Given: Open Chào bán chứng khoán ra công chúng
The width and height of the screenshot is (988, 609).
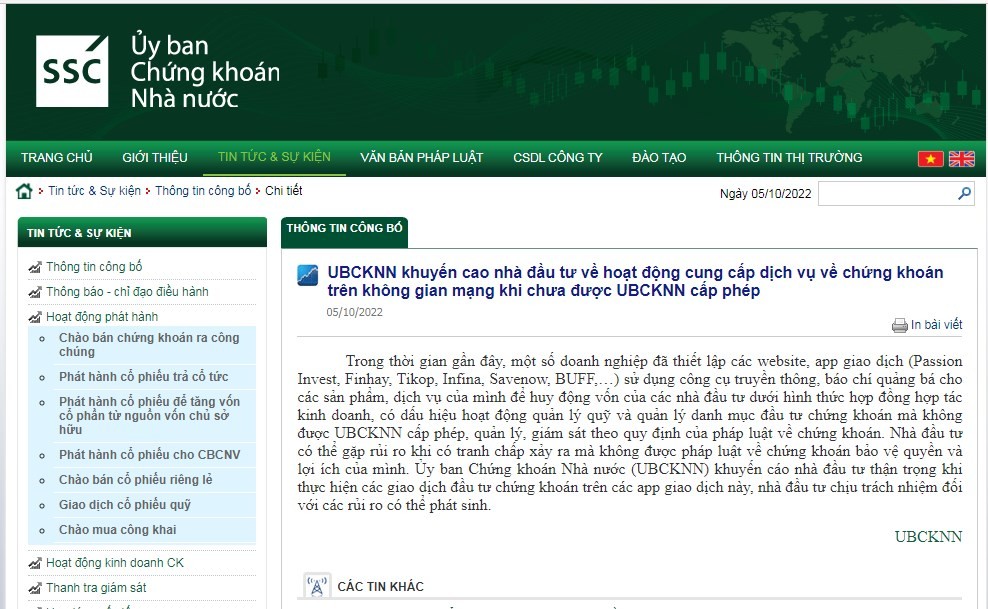Looking at the screenshot, I should click(149, 344).
